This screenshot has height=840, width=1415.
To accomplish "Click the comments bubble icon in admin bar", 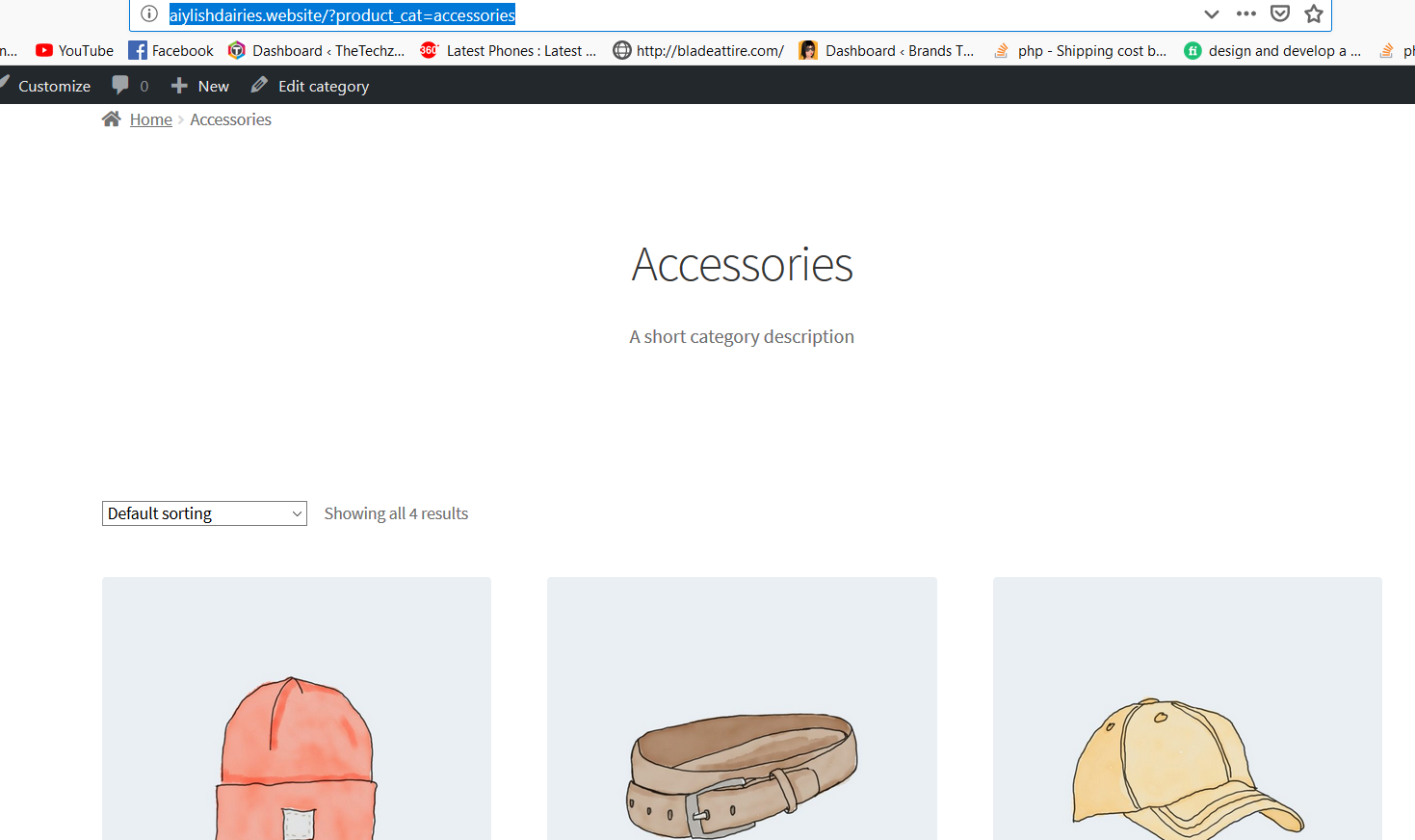I will tap(120, 85).
